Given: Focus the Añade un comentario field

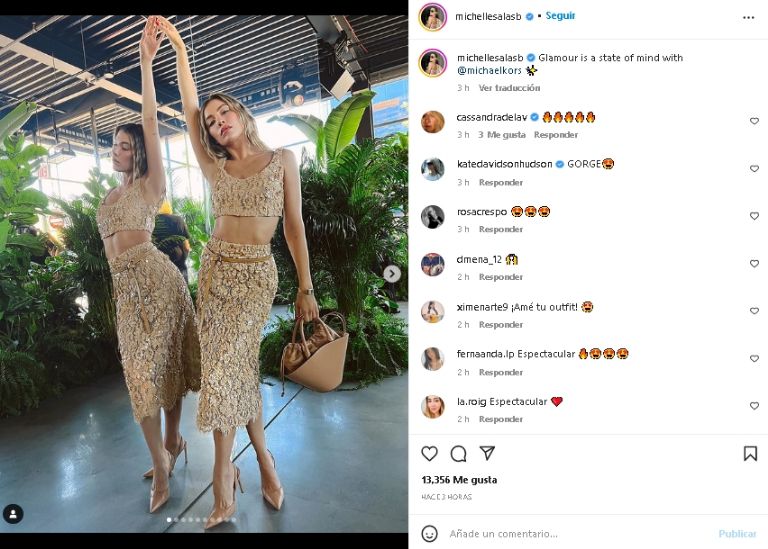Looking at the screenshot, I should pyautogui.click(x=575, y=534).
